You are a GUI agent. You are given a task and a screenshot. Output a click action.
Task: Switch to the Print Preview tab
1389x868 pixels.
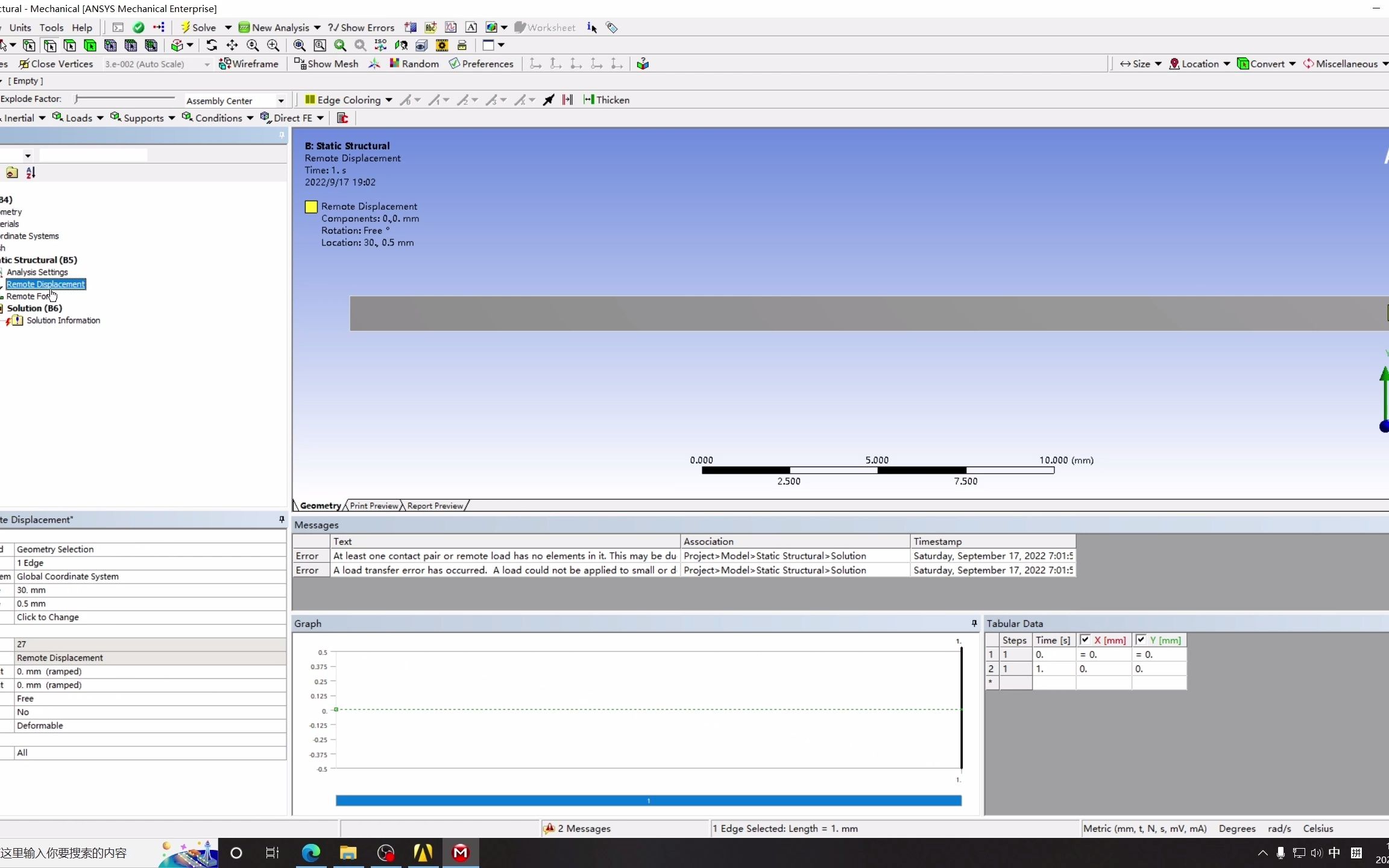click(373, 505)
